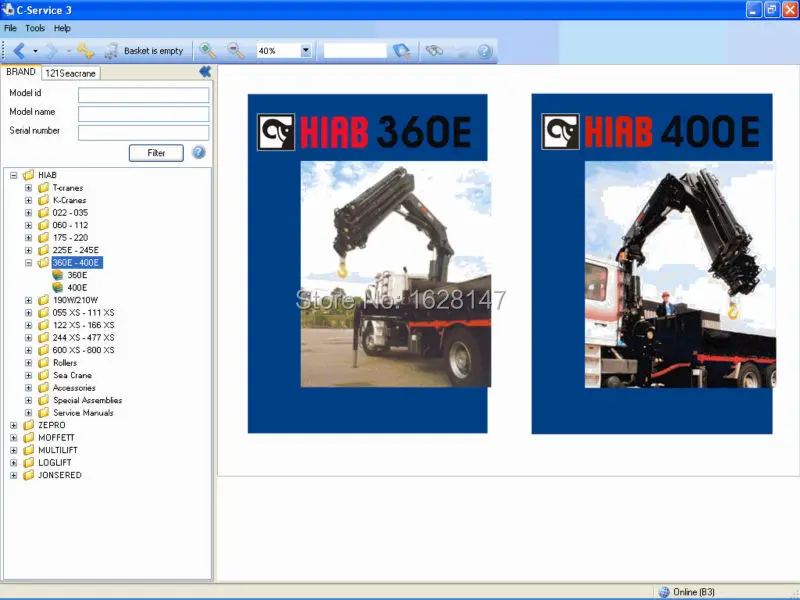The image size is (800, 600).
Task: Click the 244 XS - 477 XS folder icon
Action: coord(43,337)
